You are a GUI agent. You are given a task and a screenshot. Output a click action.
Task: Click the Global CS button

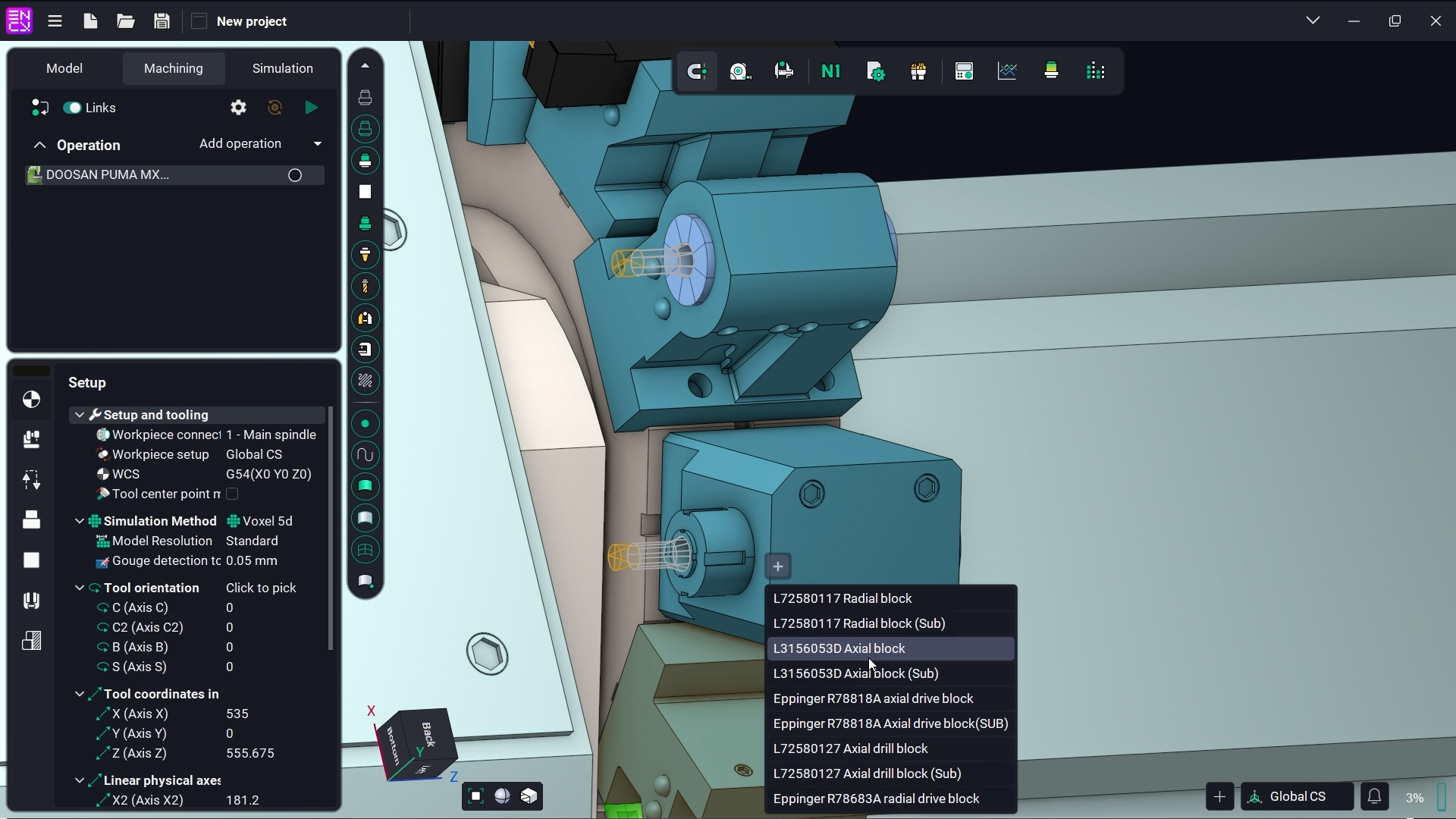pos(1297,796)
